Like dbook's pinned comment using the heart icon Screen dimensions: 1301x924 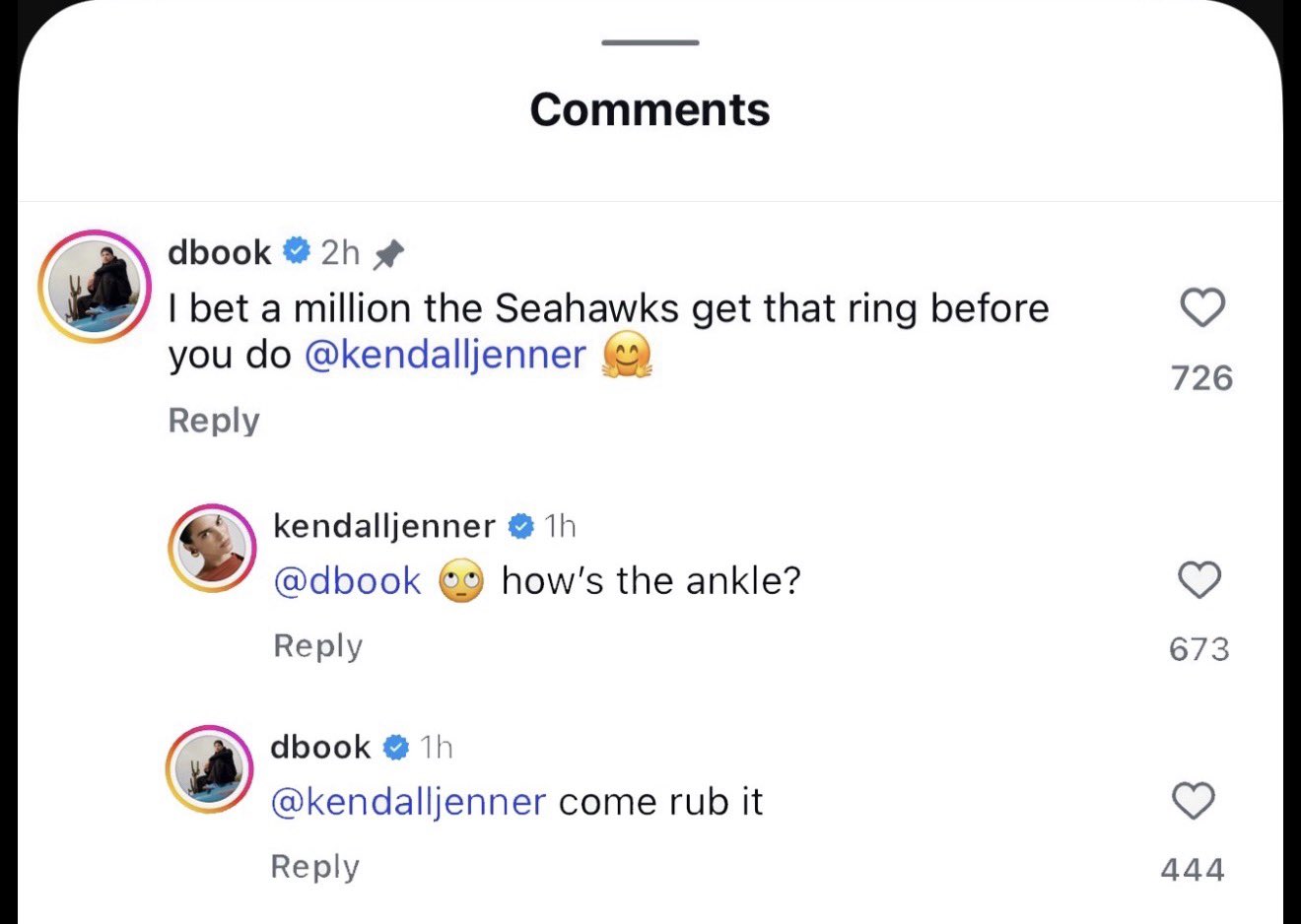click(1201, 308)
